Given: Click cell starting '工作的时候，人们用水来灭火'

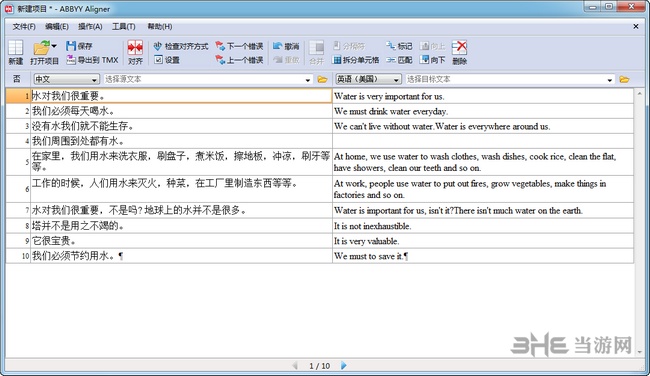Looking at the screenshot, I should coord(181,189).
